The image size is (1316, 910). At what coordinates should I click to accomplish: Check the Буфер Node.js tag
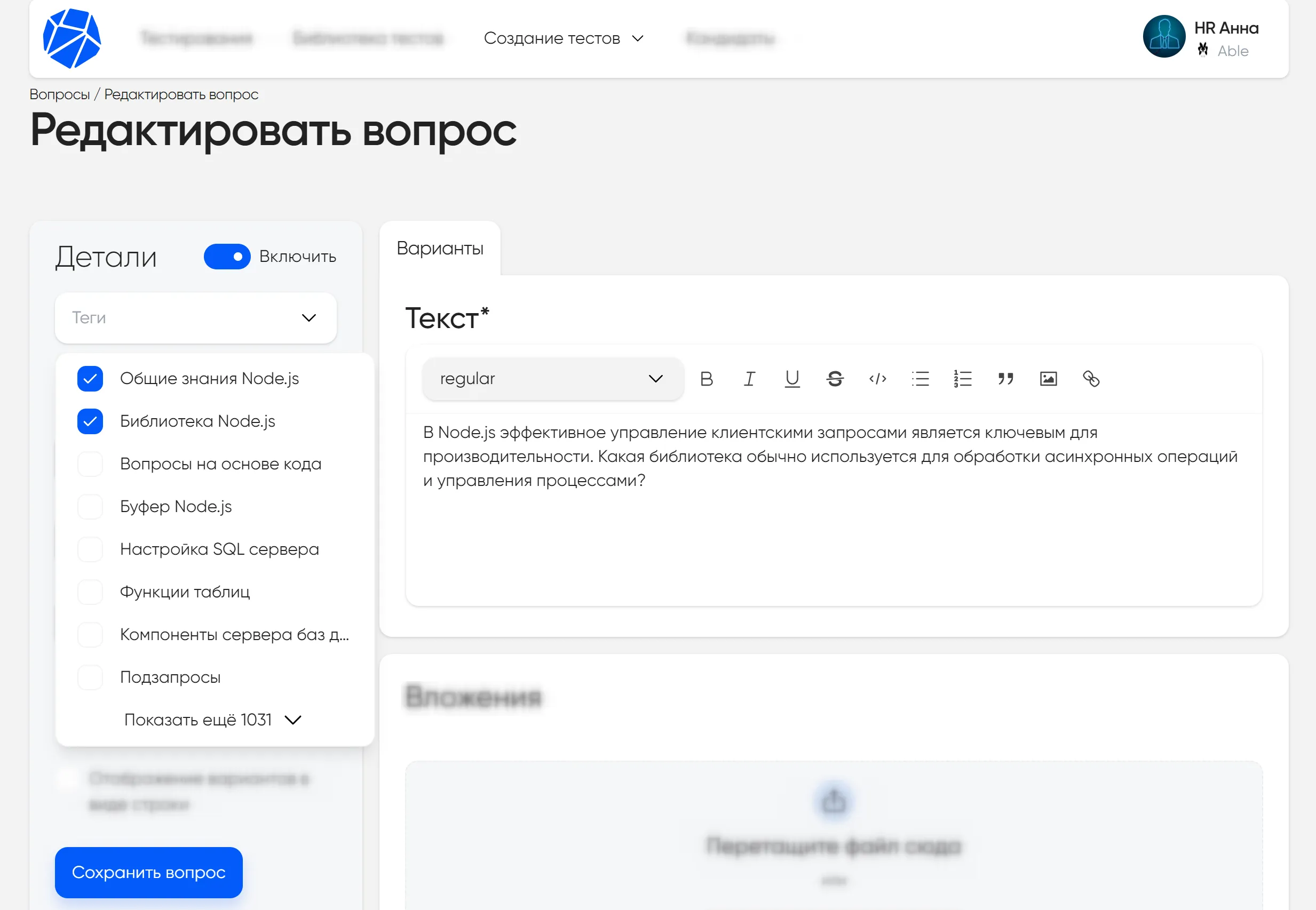click(x=90, y=506)
